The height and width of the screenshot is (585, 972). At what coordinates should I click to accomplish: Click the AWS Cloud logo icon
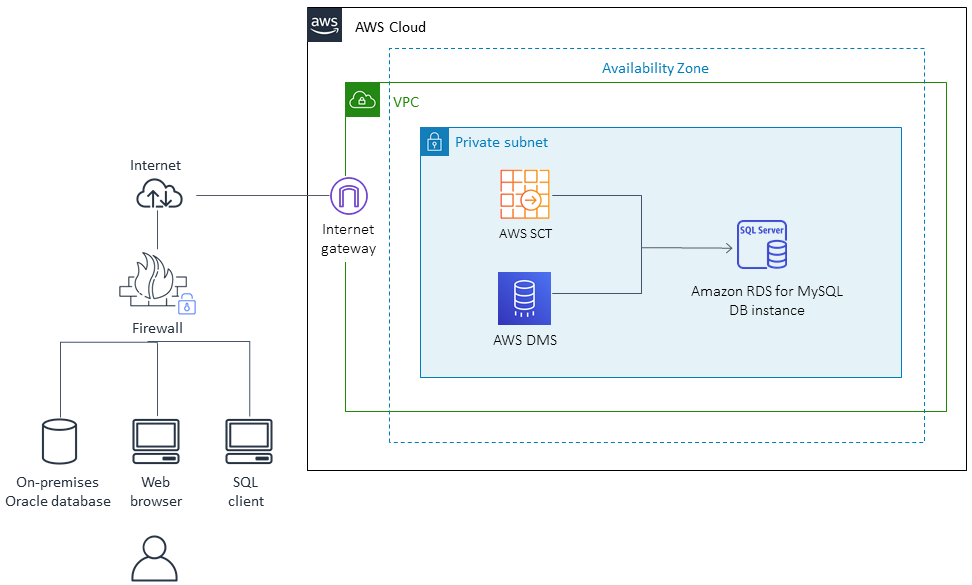click(324, 25)
